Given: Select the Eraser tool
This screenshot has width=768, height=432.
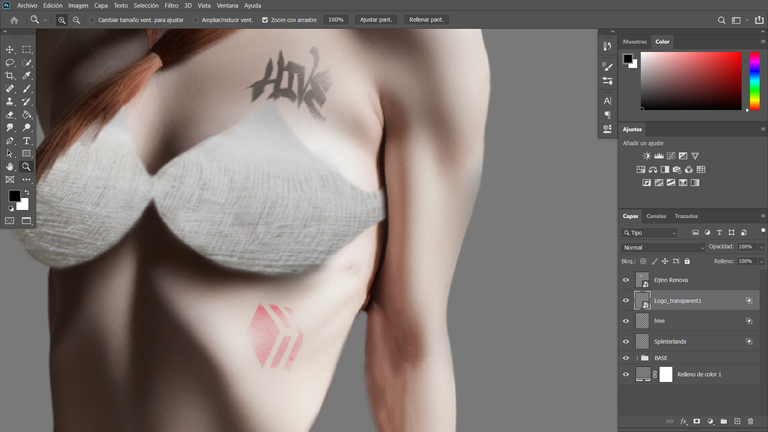Looking at the screenshot, I should pos(10,115).
